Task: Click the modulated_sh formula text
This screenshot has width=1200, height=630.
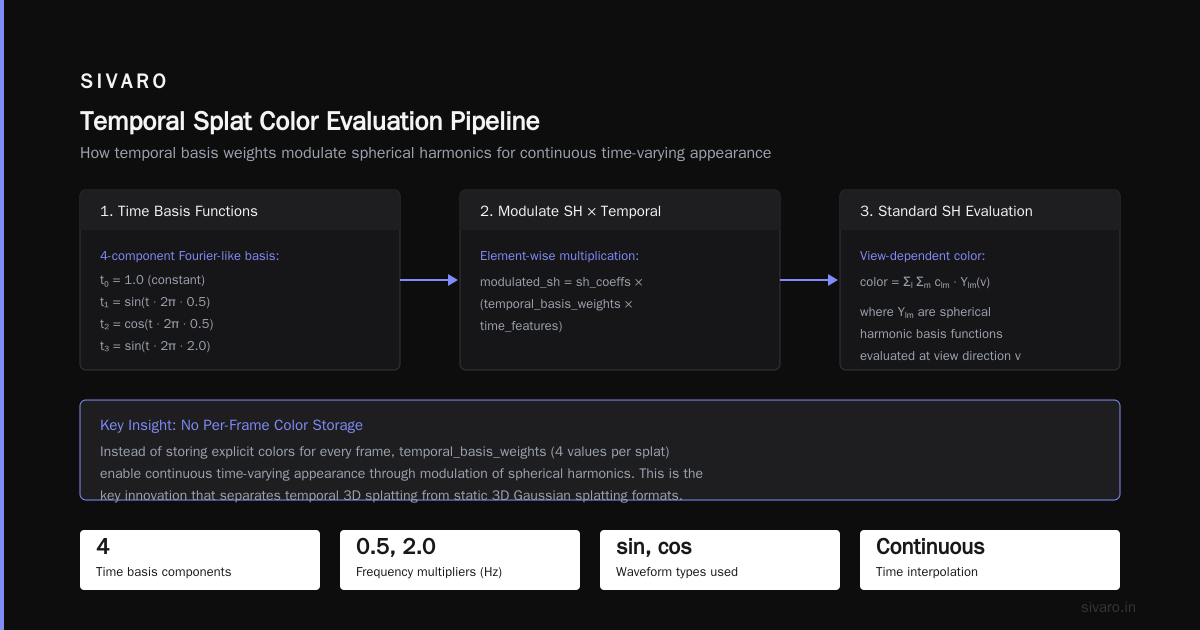Action: pos(562,304)
